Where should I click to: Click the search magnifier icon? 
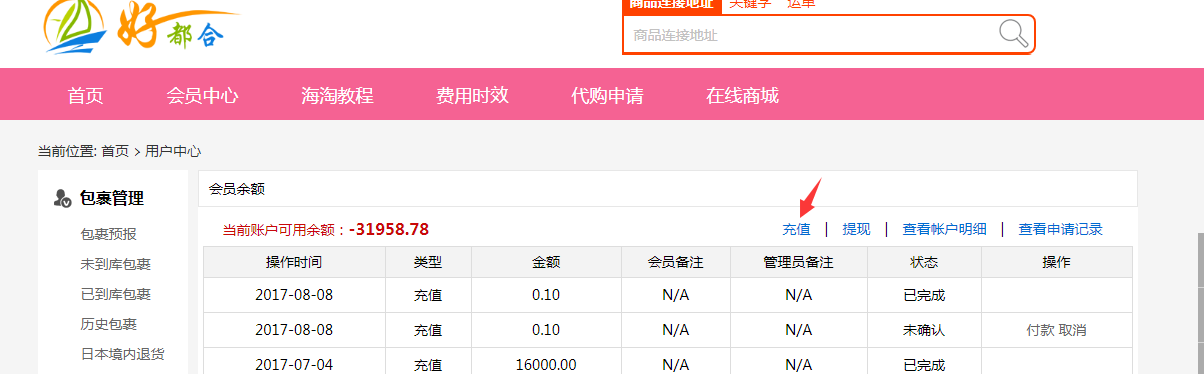pos(1013,34)
